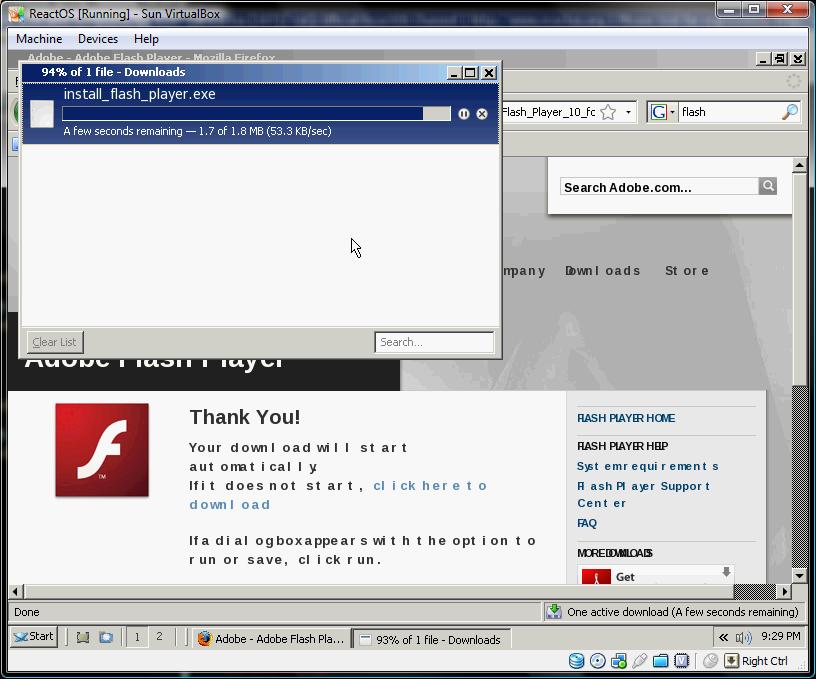Click the System requirements link
This screenshot has height=679, width=816.
point(647,466)
